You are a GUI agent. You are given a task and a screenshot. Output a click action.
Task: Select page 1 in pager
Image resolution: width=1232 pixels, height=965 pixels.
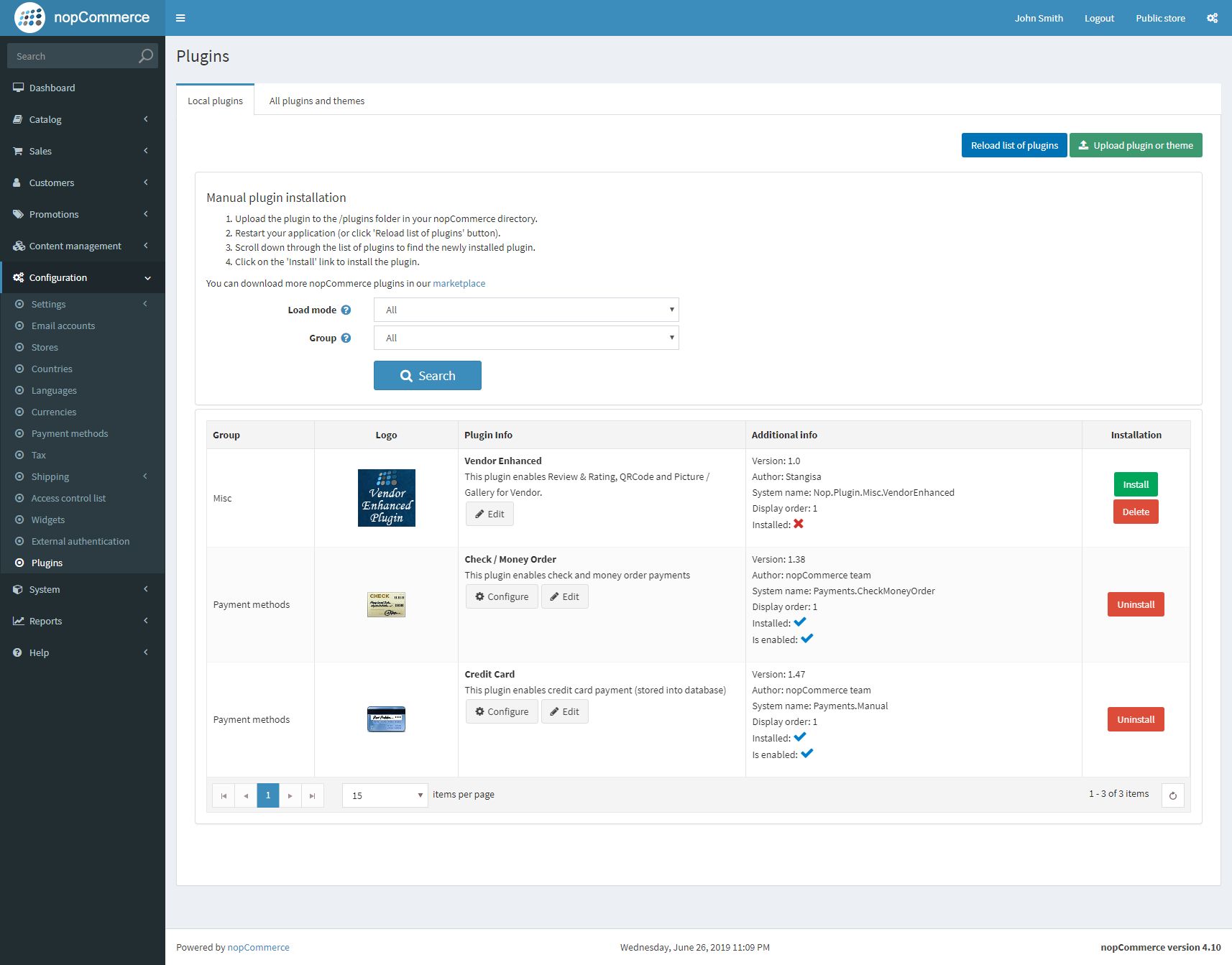[268, 795]
